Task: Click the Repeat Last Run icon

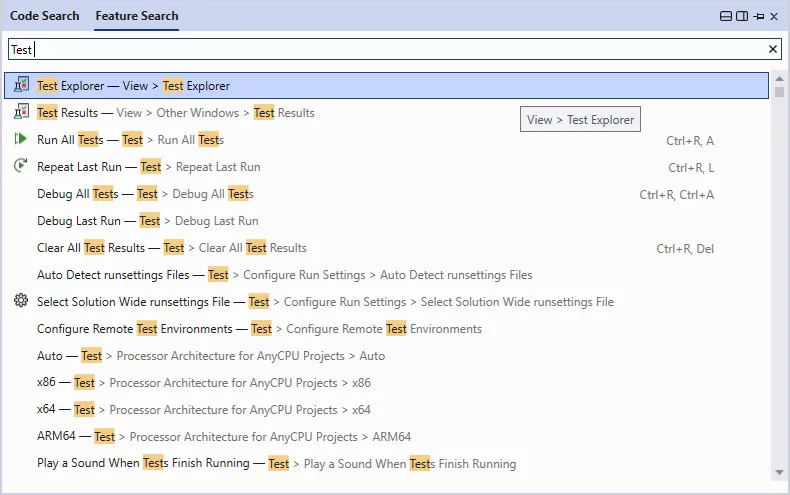Action: pyautogui.click(x=21, y=165)
